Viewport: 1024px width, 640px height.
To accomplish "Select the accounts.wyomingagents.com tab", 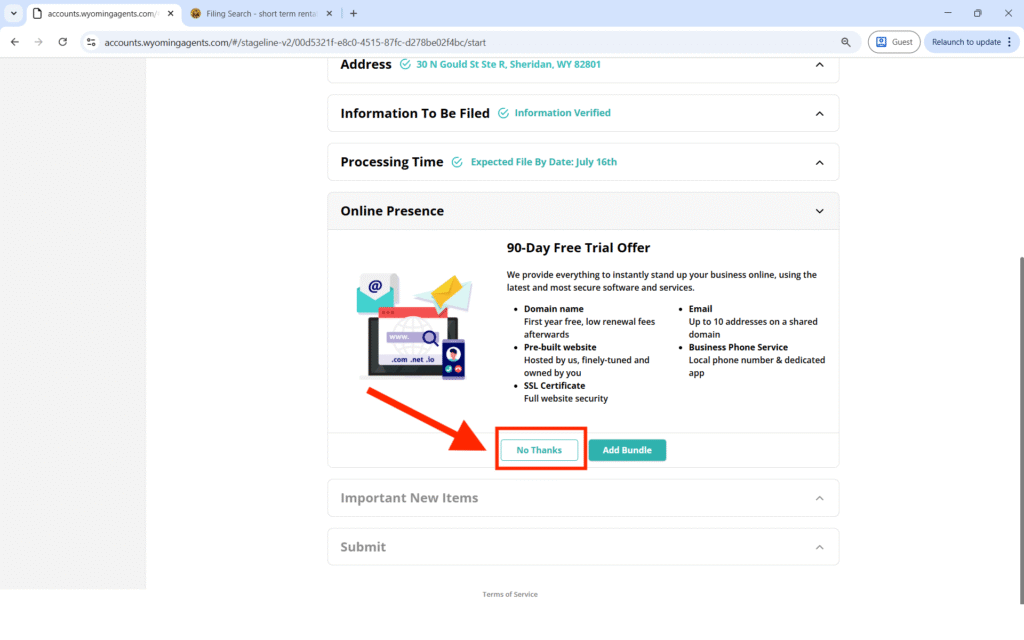I will click(100, 14).
